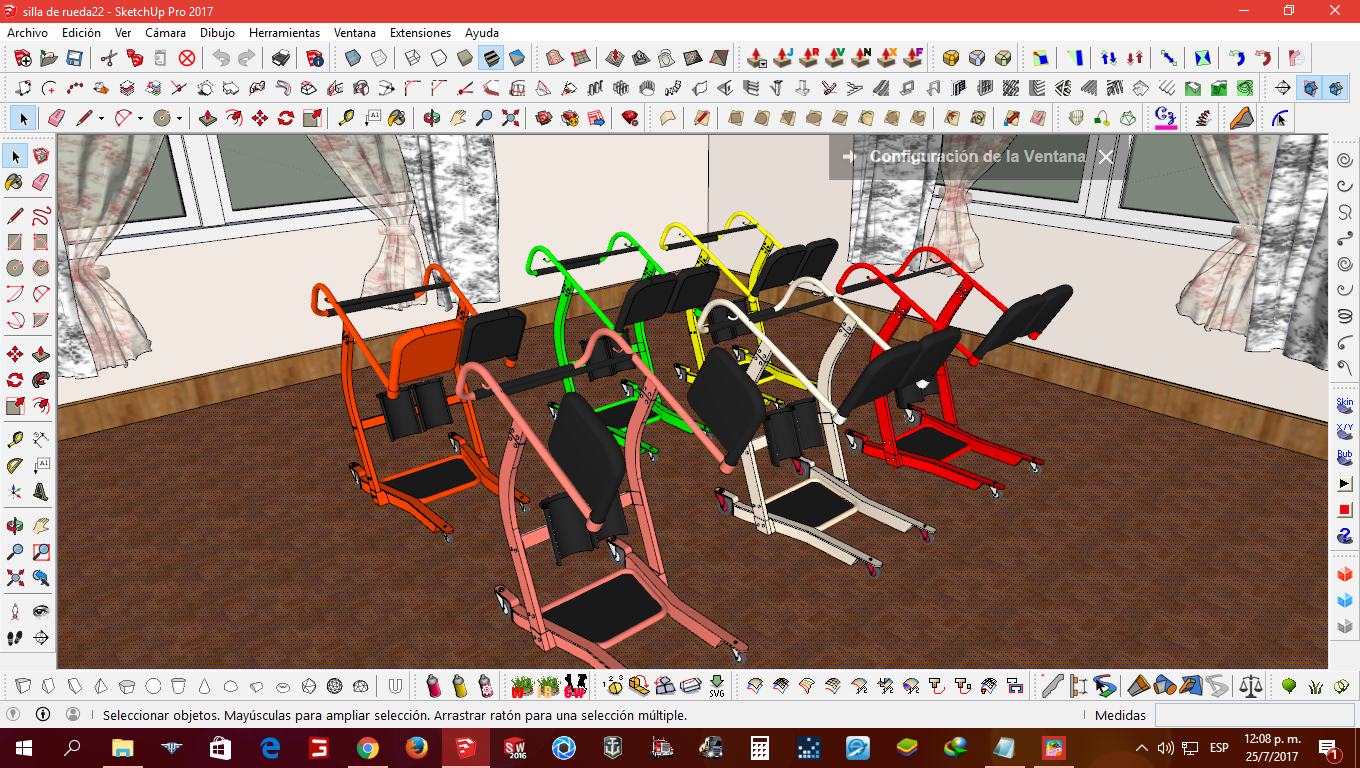Switch to Monochrome face style

point(516,58)
